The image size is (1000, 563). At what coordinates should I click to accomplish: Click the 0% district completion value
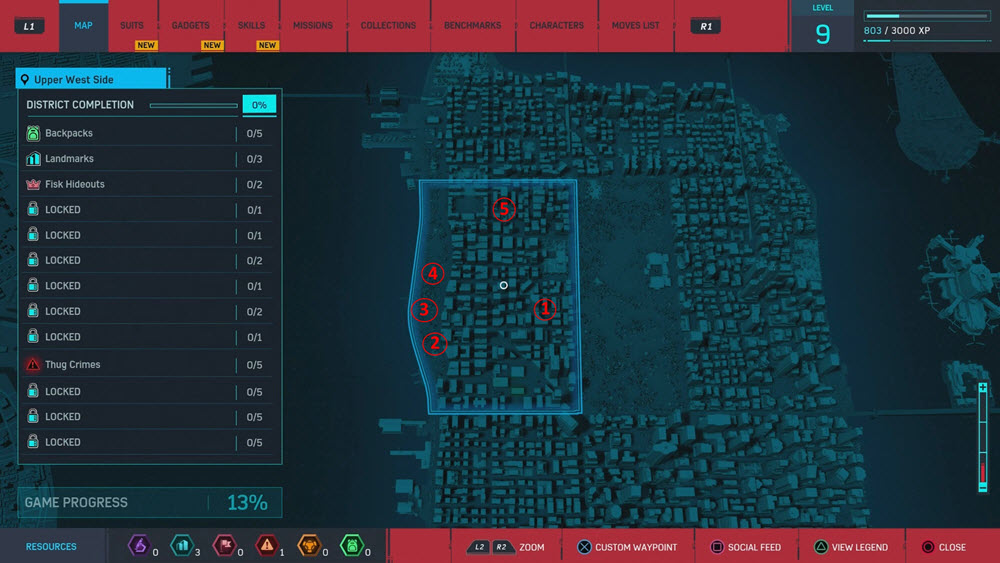[x=259, y=105]
